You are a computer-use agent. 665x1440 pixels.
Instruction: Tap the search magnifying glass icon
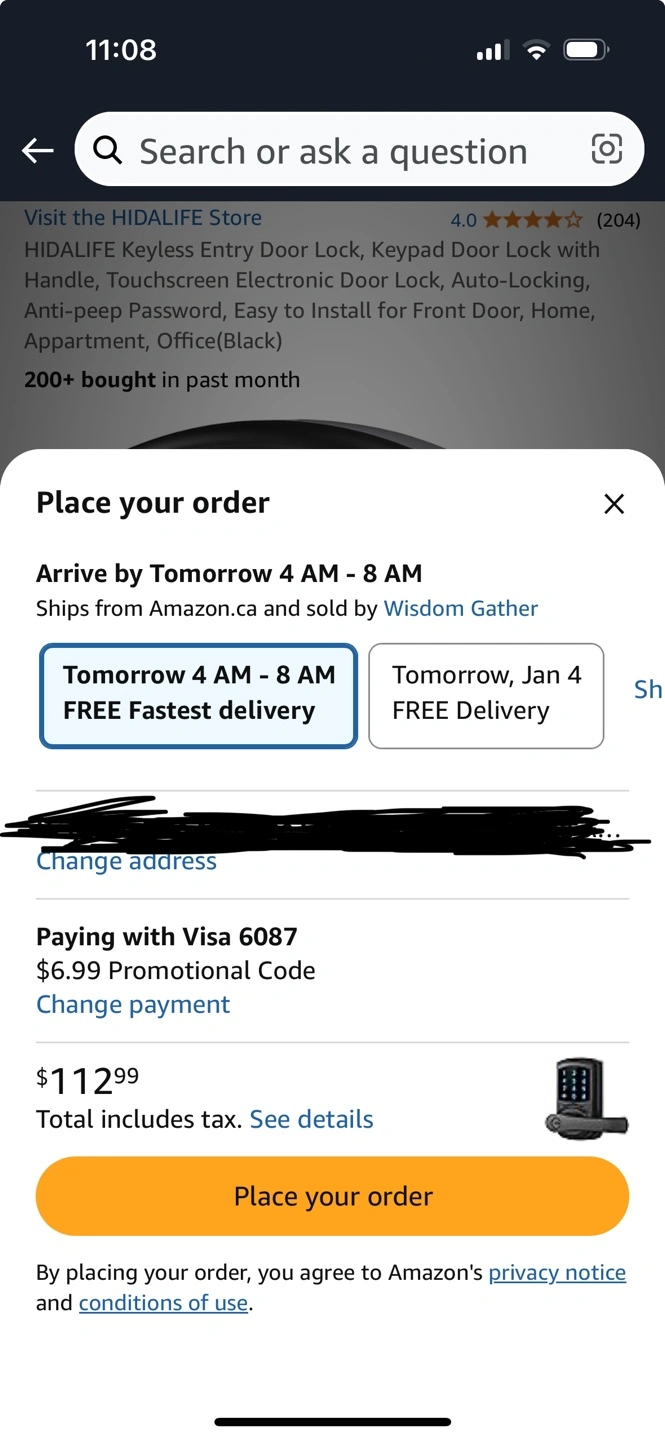[x=107, y=151]
